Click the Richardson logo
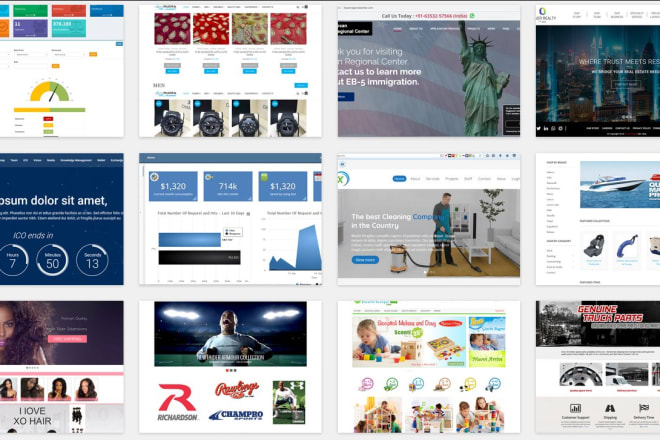 (177, 403)
